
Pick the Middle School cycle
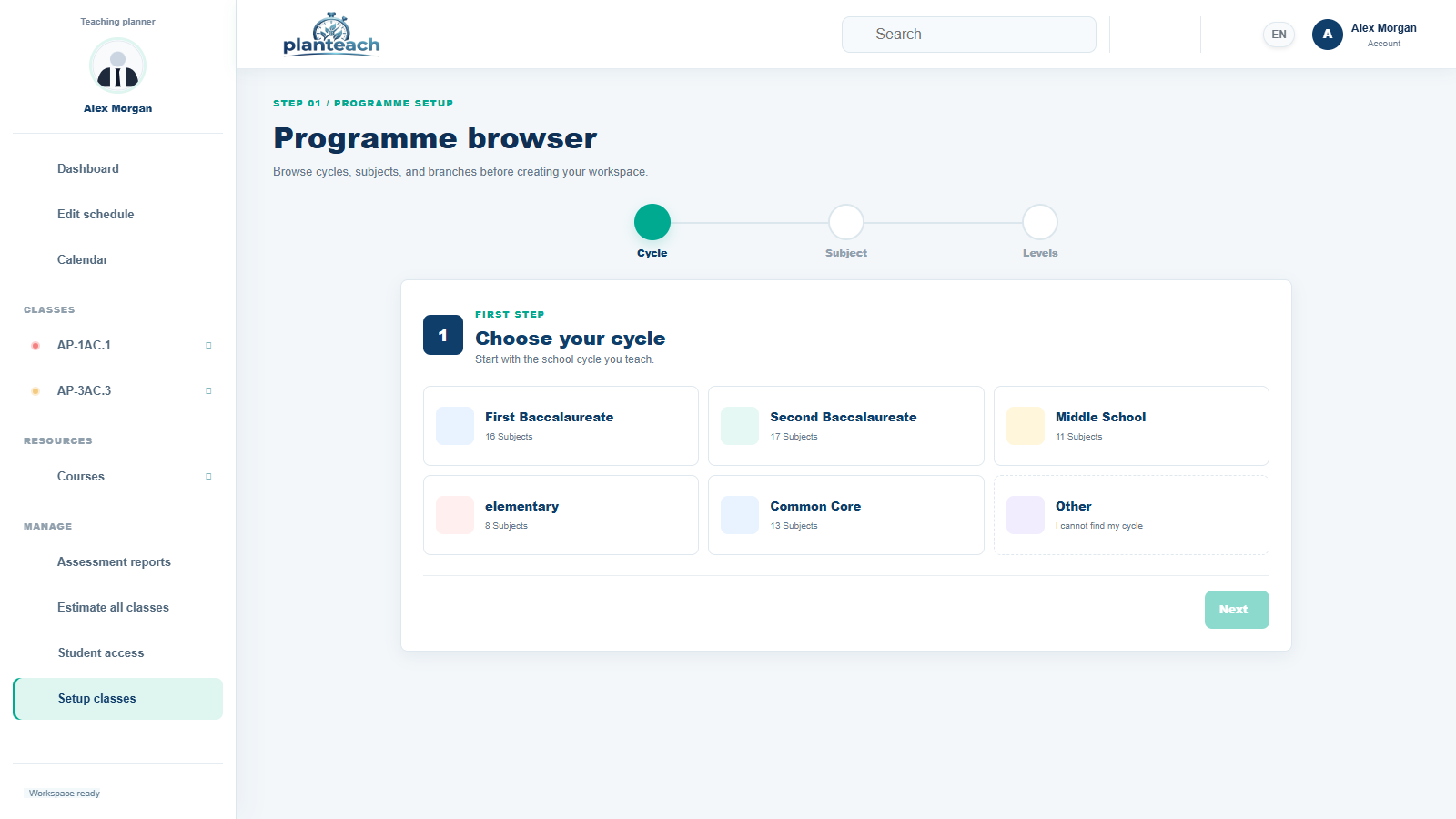[x=1131, y=426]
